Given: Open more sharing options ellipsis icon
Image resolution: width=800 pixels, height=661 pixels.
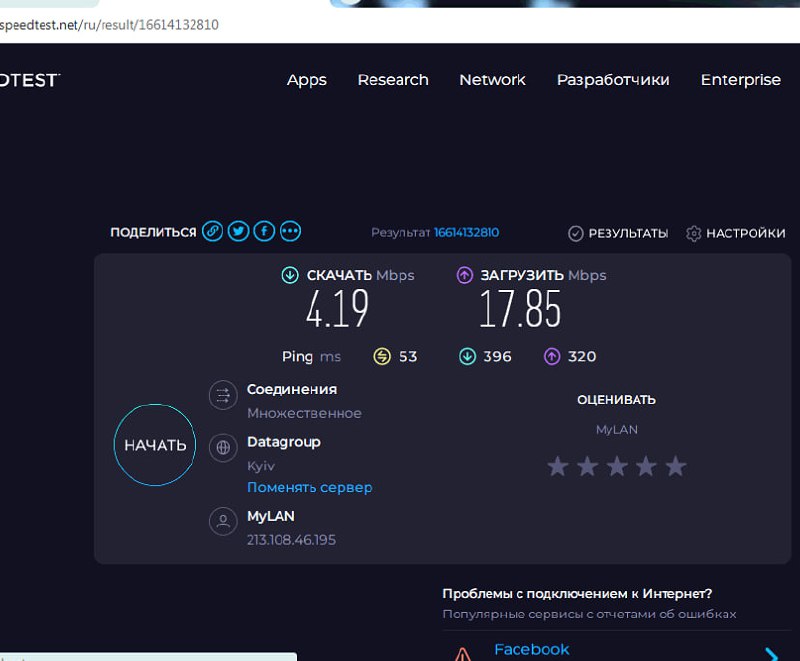Looking at the screenshot, I should 290,231.
